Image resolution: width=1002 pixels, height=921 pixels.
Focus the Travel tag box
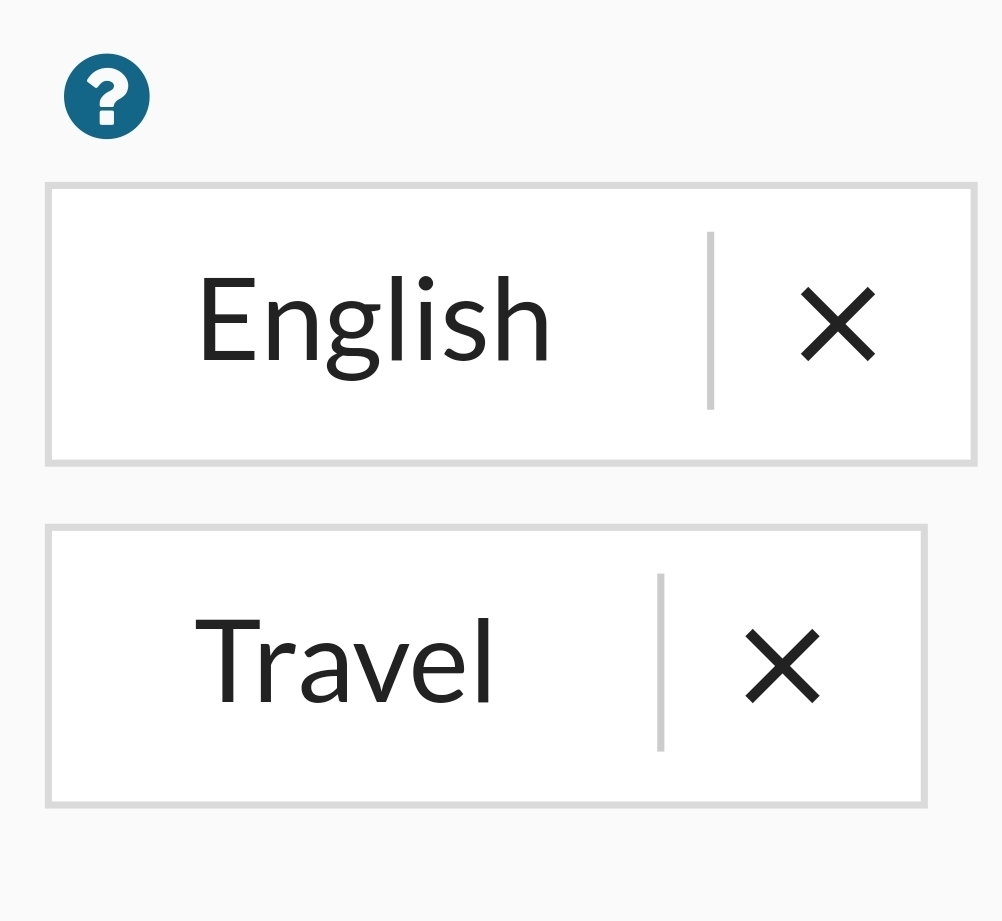click(486, 666)
